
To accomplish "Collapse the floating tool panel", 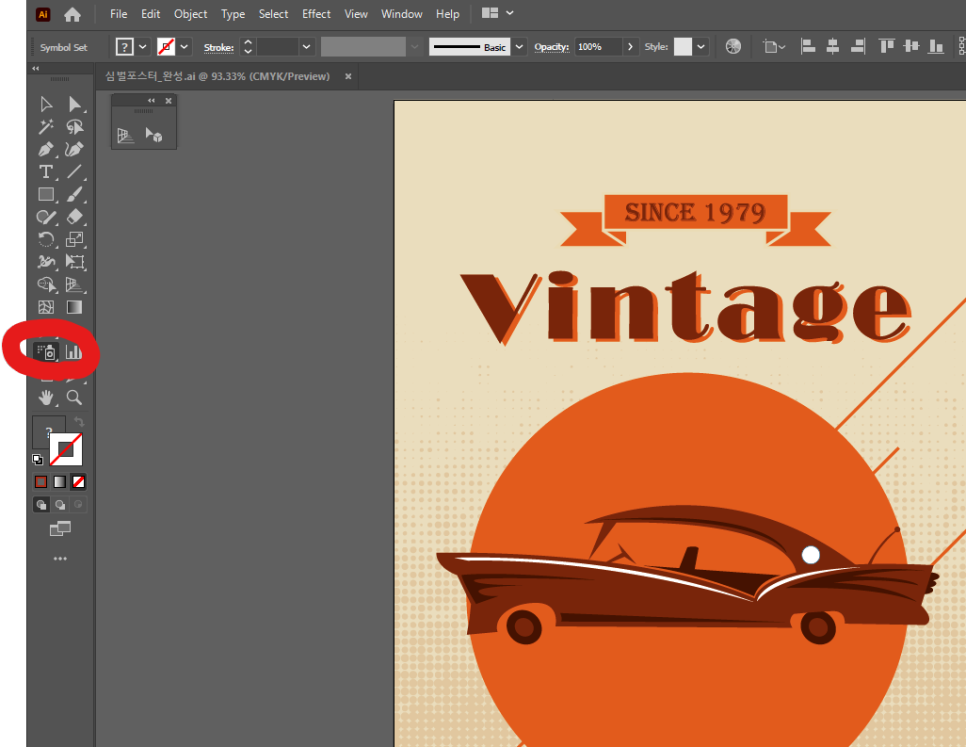I will pos(151,100).
